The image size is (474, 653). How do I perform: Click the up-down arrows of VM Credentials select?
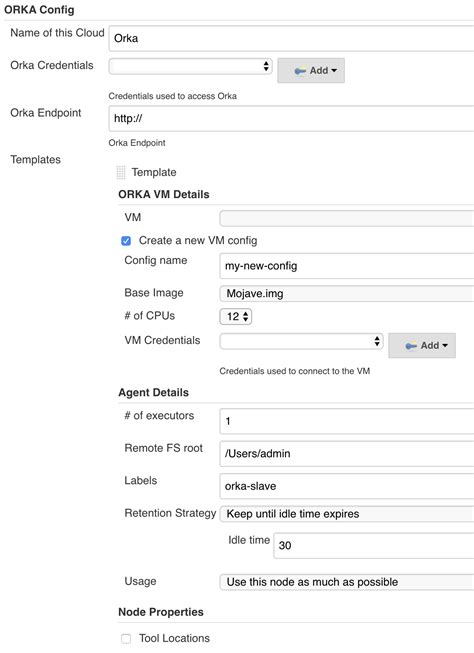377,341
